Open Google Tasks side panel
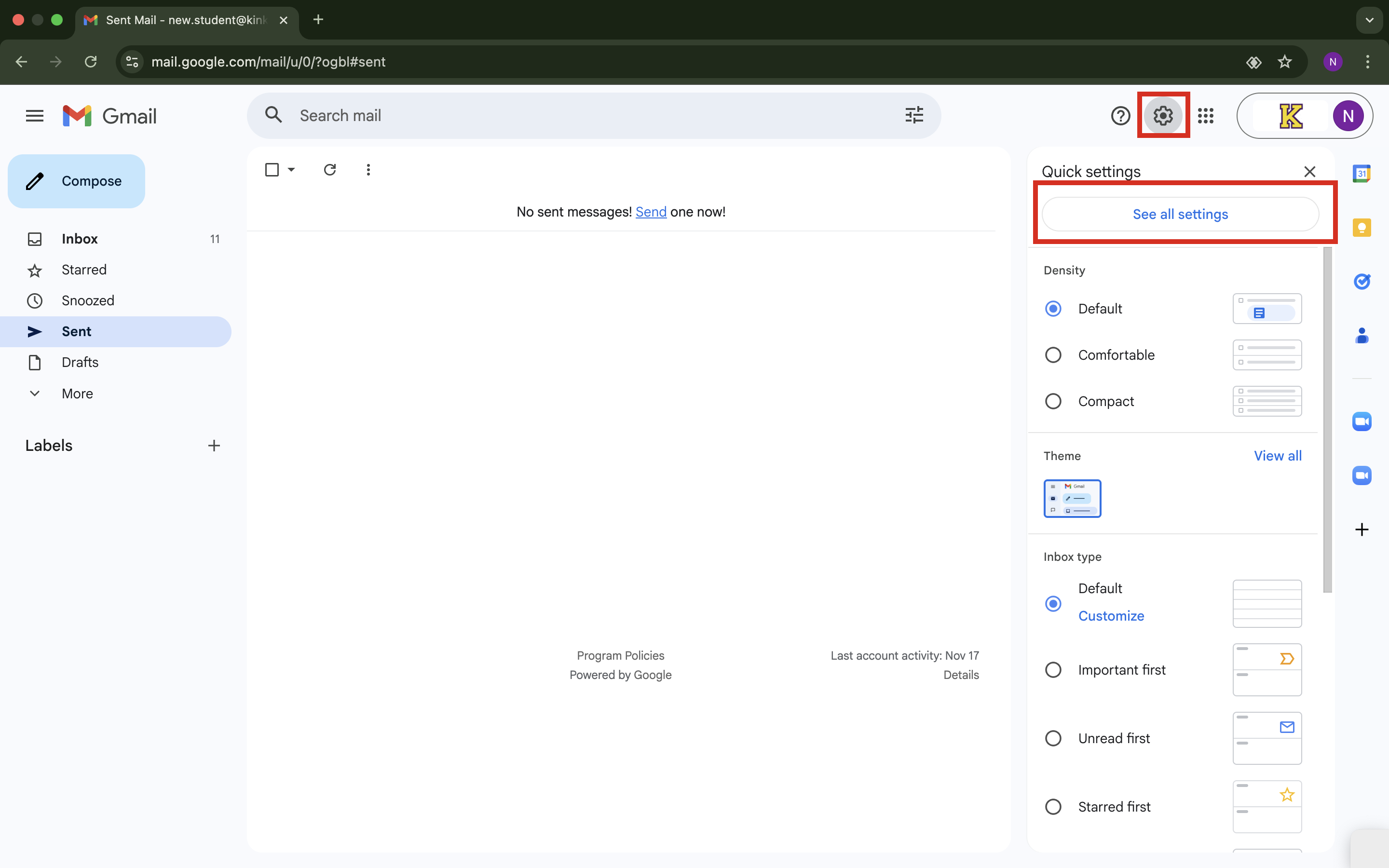 [x=1362, y=281]
